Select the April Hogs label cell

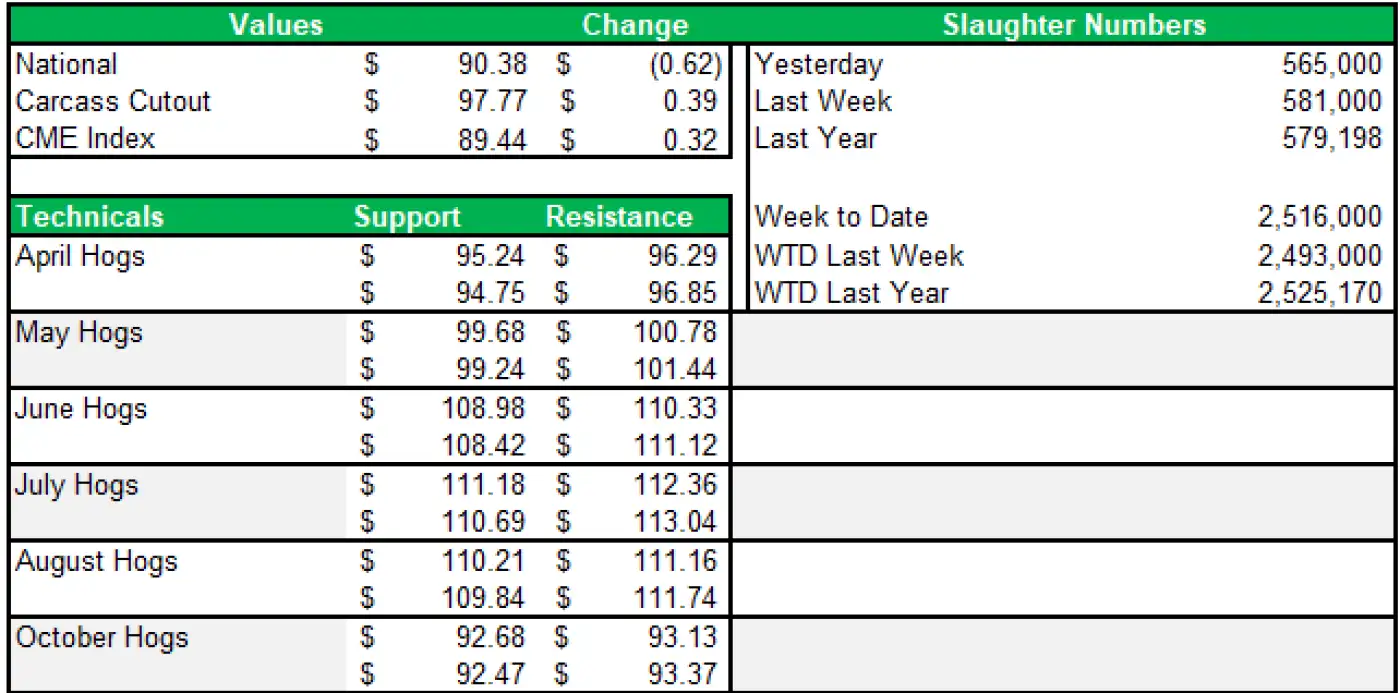pos(80,257)
